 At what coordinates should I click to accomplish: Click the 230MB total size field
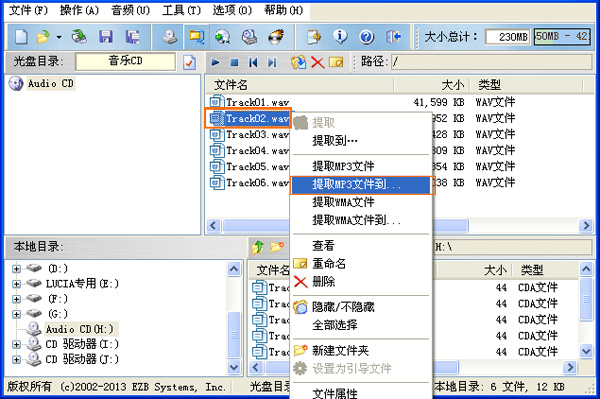pos(507,37)
